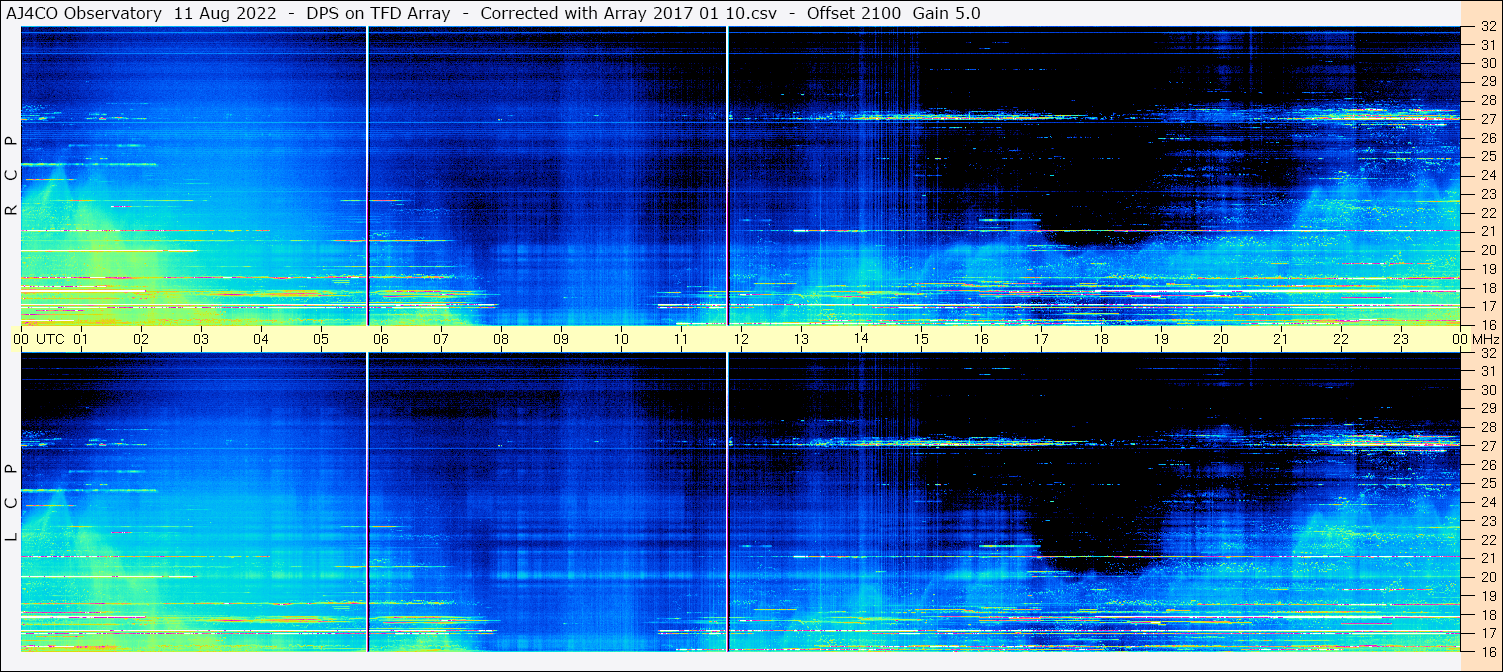
Task: Select the 27 MHz tick in the lower LCP scale
Action: click(1487, 446)
